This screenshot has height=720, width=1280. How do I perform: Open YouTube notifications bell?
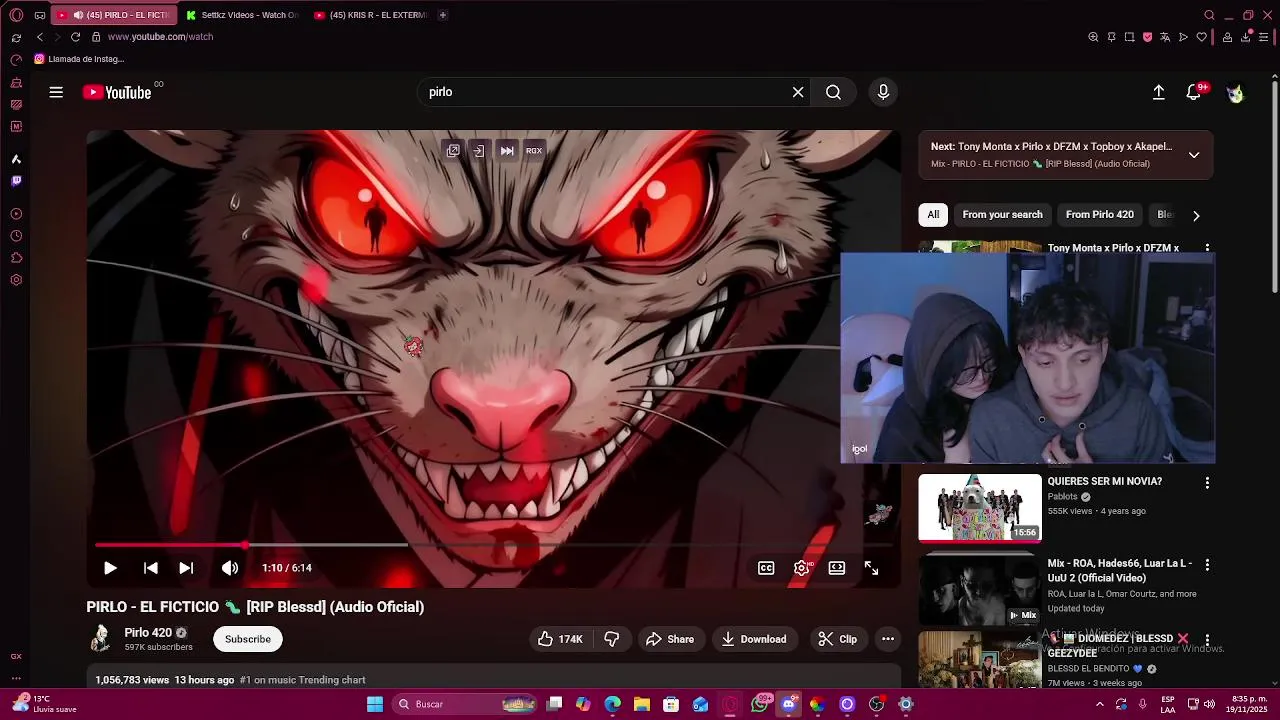(x=1193, y=92)
